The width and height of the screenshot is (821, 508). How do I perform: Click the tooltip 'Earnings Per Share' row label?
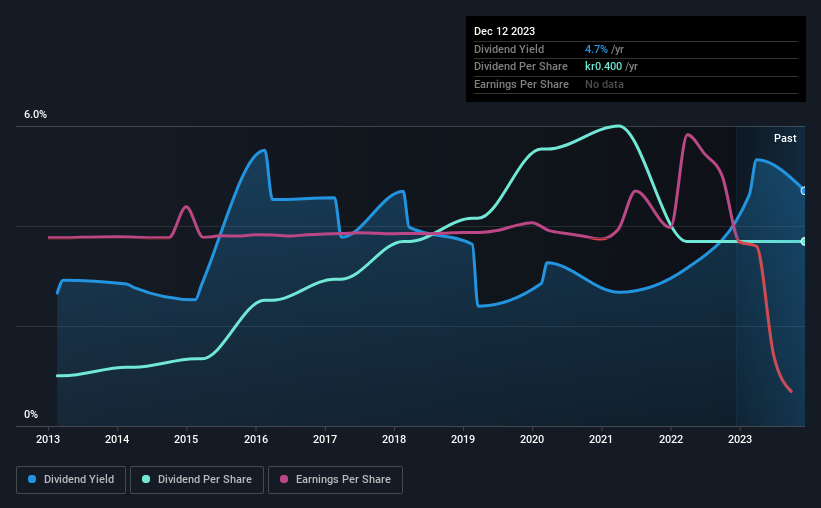[x=521, y=84]
